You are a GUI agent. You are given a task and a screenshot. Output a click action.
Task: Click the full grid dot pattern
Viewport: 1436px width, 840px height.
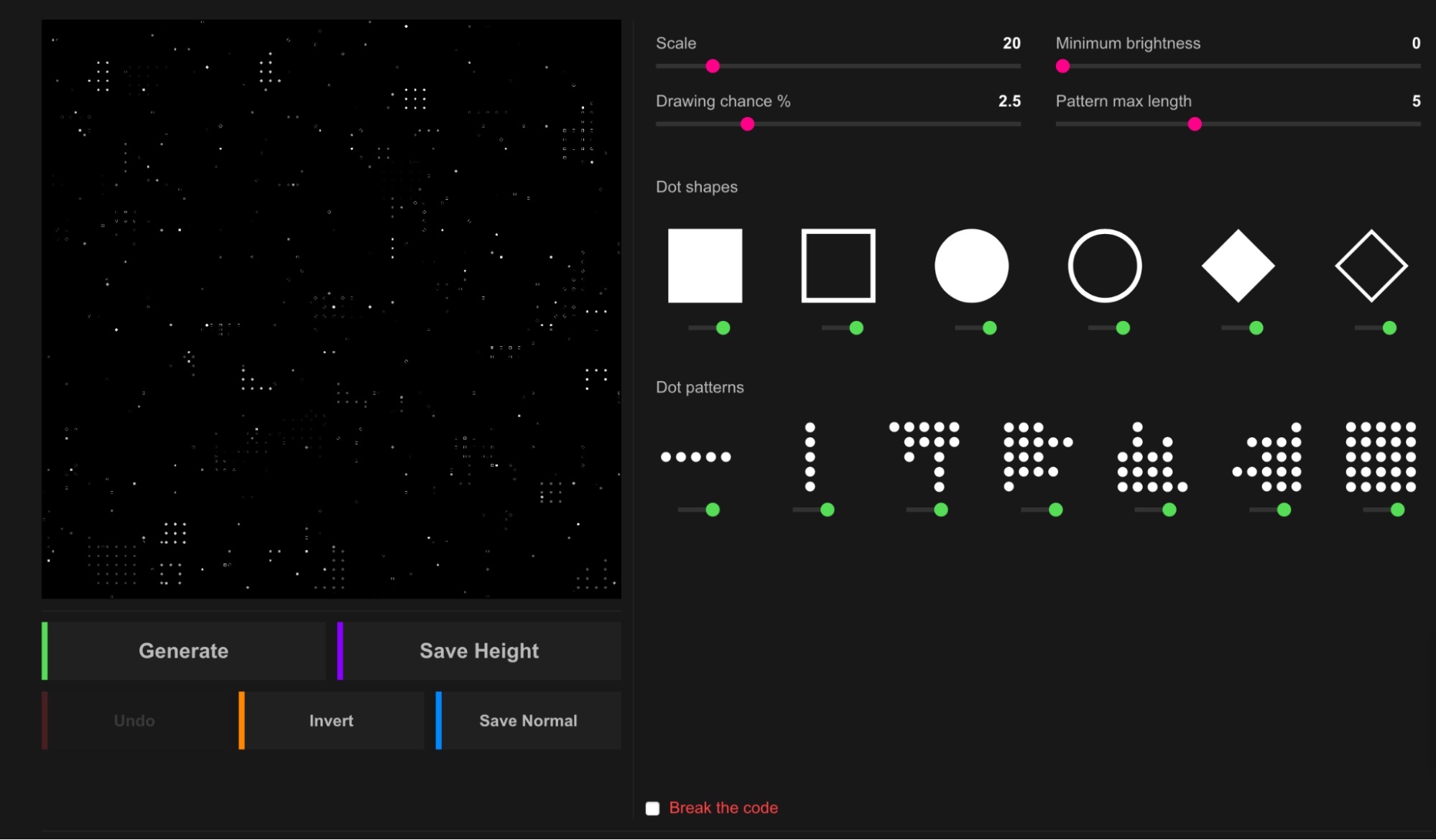[x=1380, y=457]
